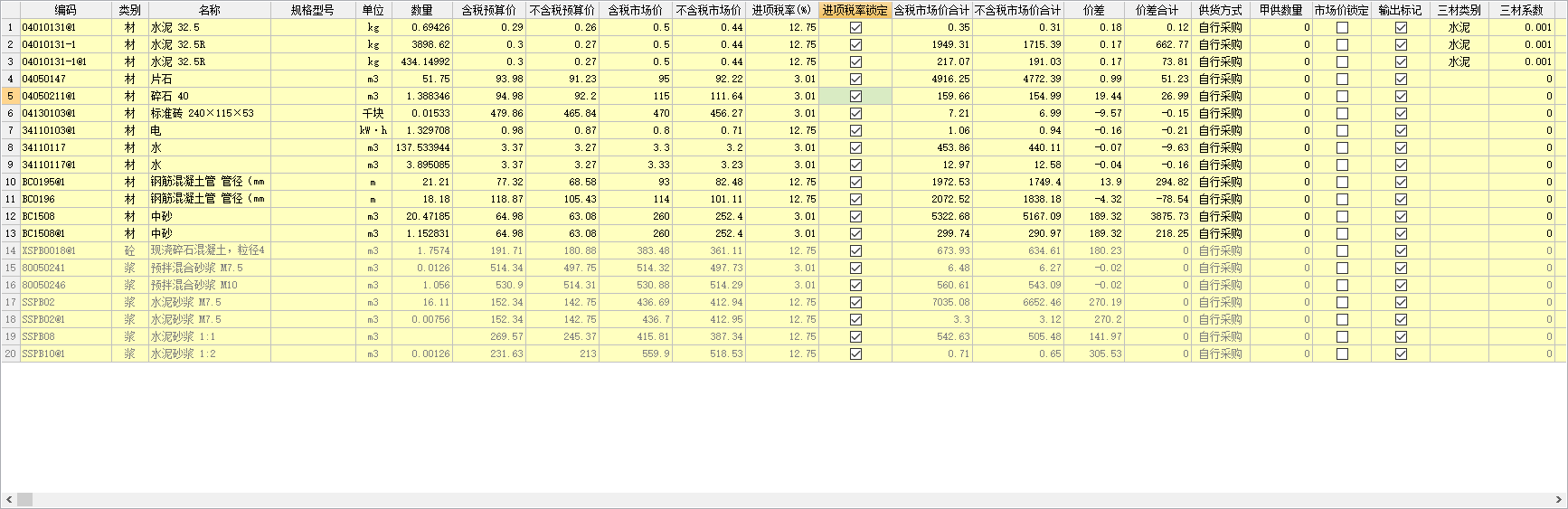The height and width of the screenshot is (509, 1568).
Task: Select code cell 04130103@1
Action: point(65,113)
